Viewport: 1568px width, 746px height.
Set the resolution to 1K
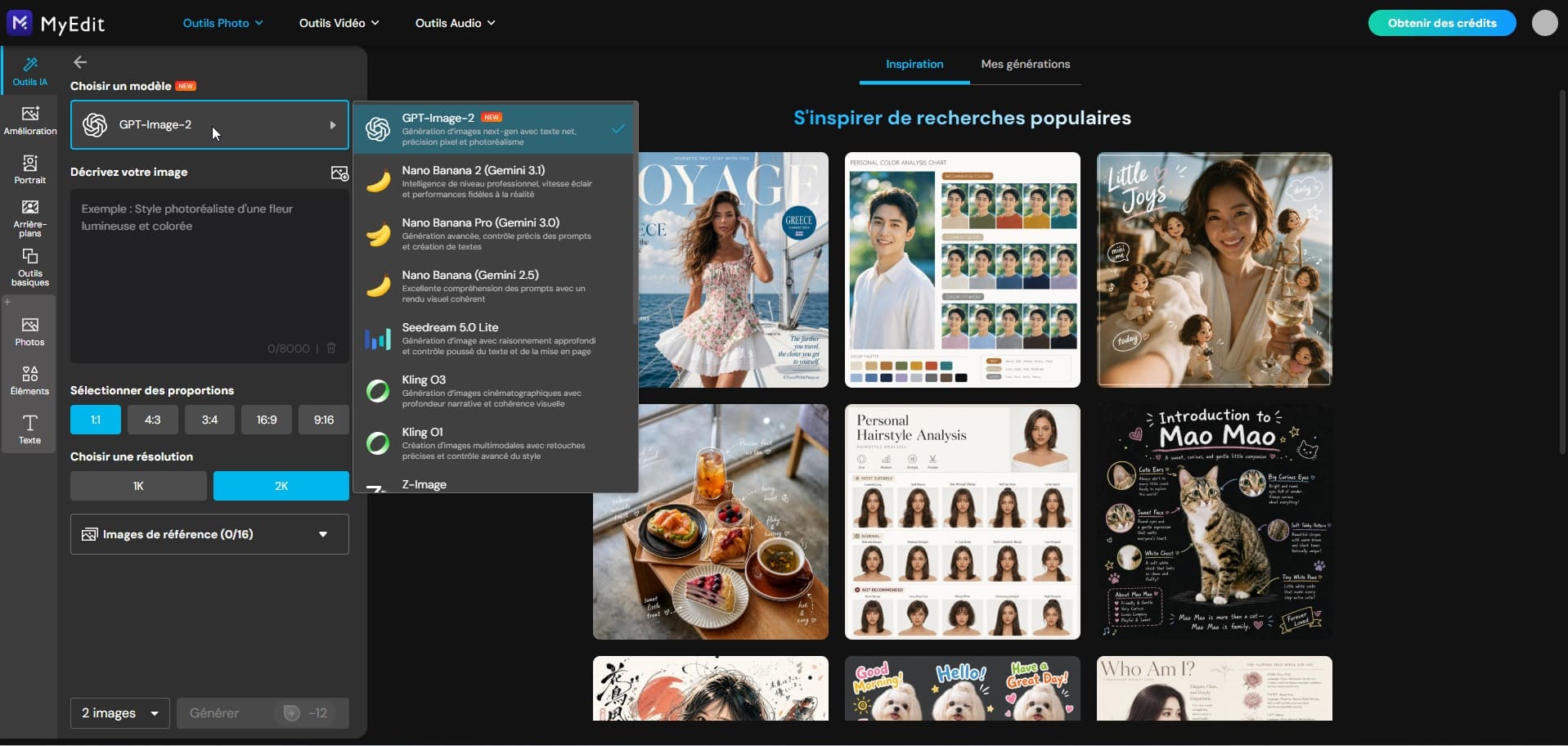click(138, 486)
